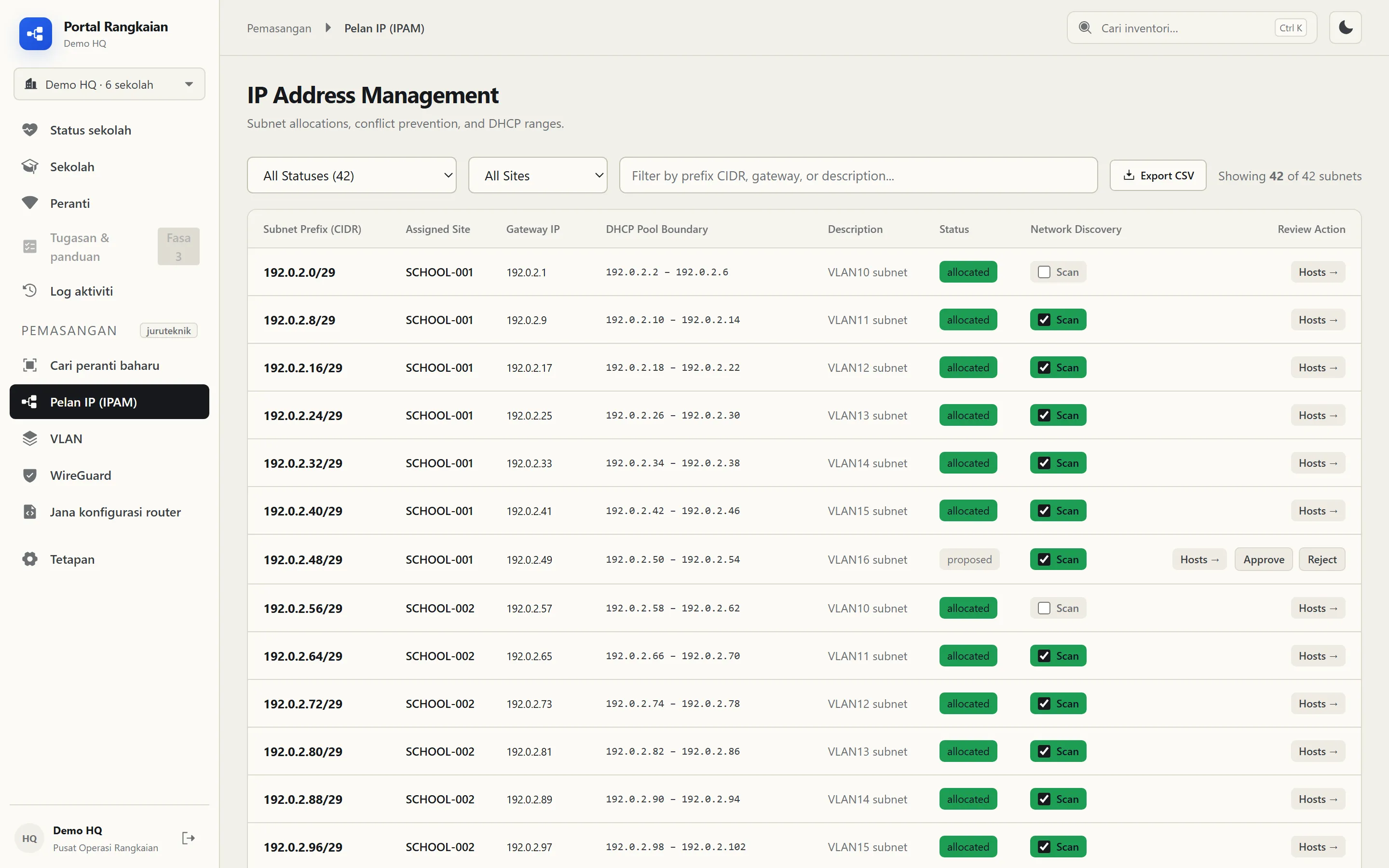Click the history clock icon for Log aktiviti
This screenshot has height=868, width=1389.
point(30,290)
